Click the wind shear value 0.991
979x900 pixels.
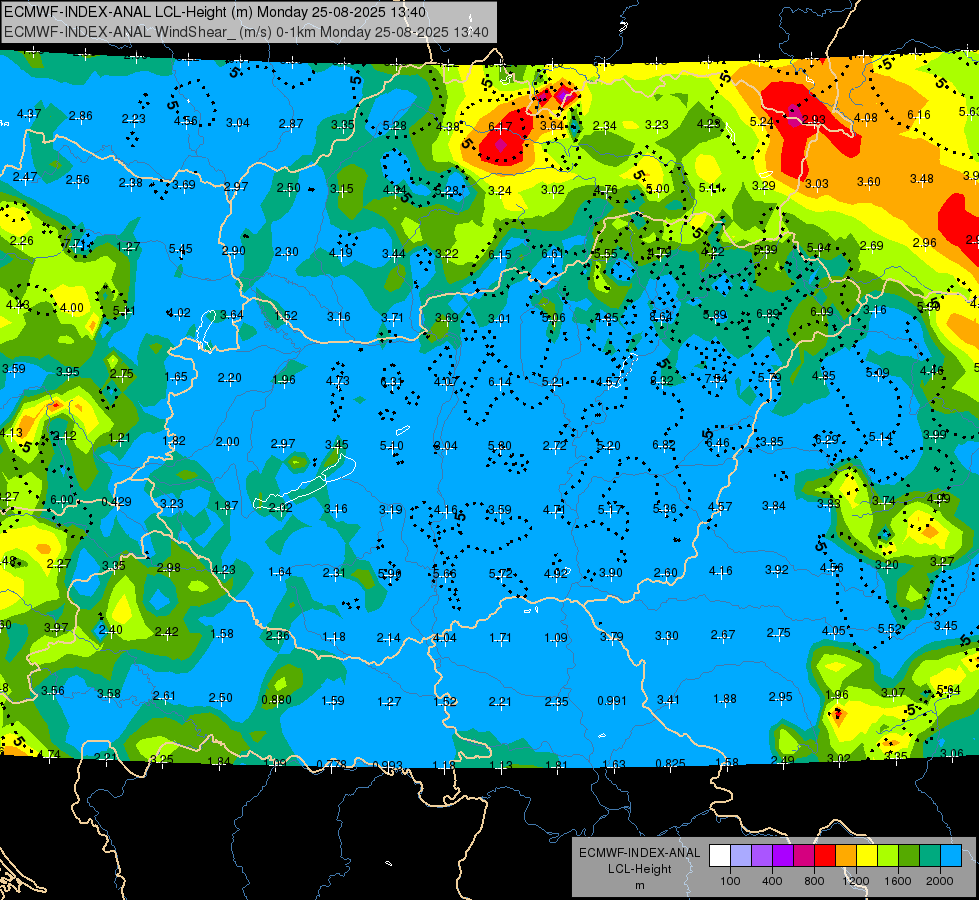point(612,701)
